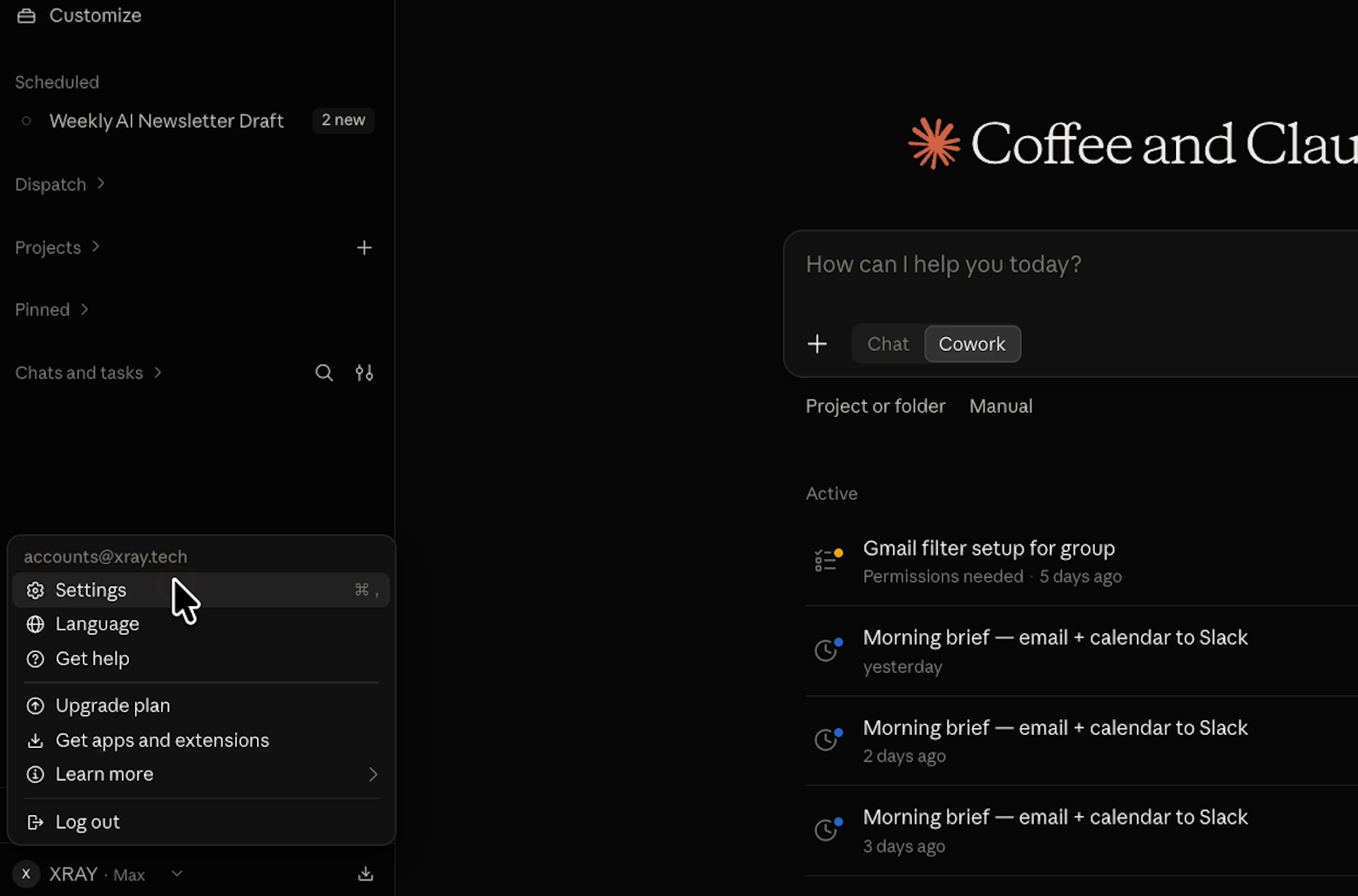Add an attachment with the composer plus icon
The height and width of the screenshot is (896, 1358).
817,344
